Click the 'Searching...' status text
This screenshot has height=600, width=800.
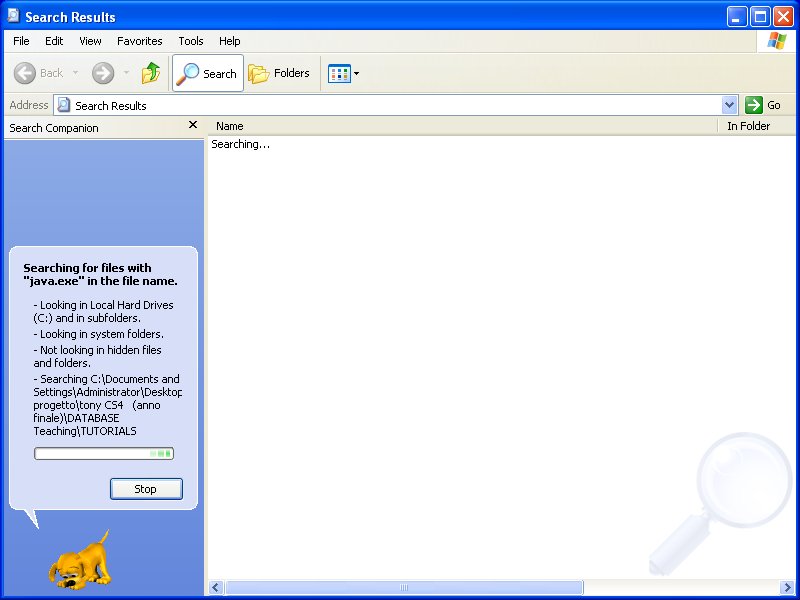[240, 144]
